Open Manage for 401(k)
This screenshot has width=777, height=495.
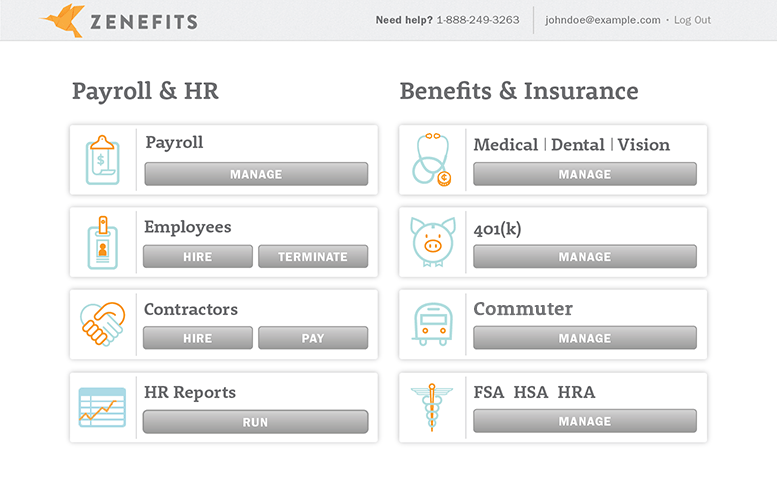585,257
